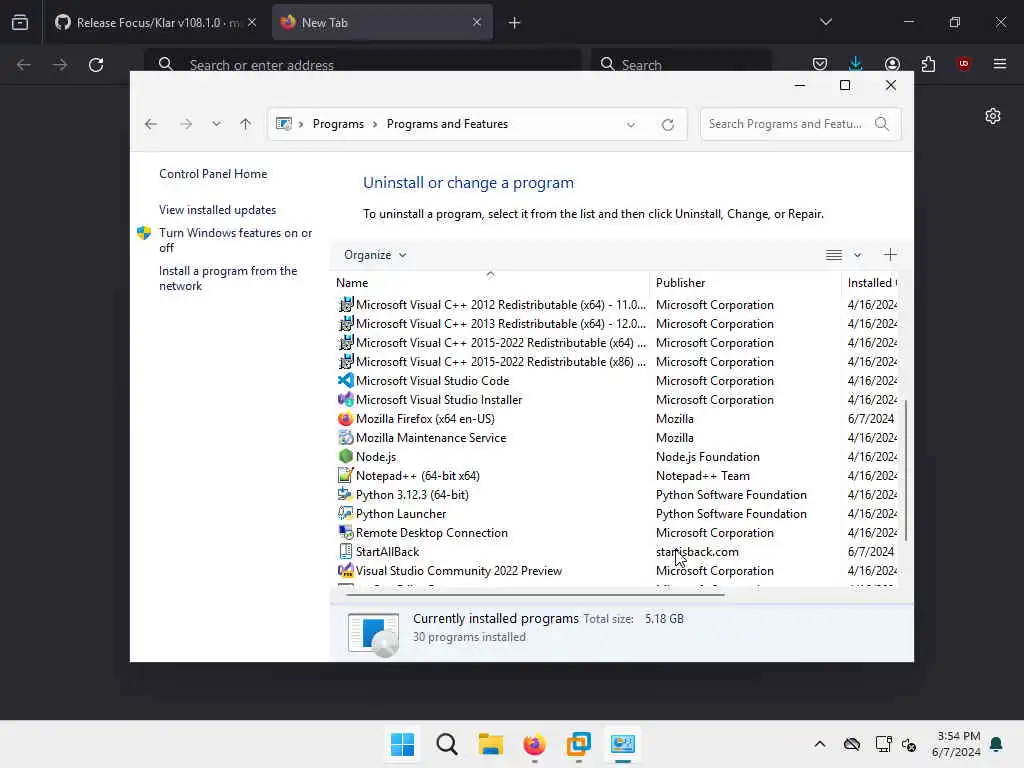The image size is (1024, 768).
Task: Close the Release Focus/Klar tab
Action: (x=252, y=22)
